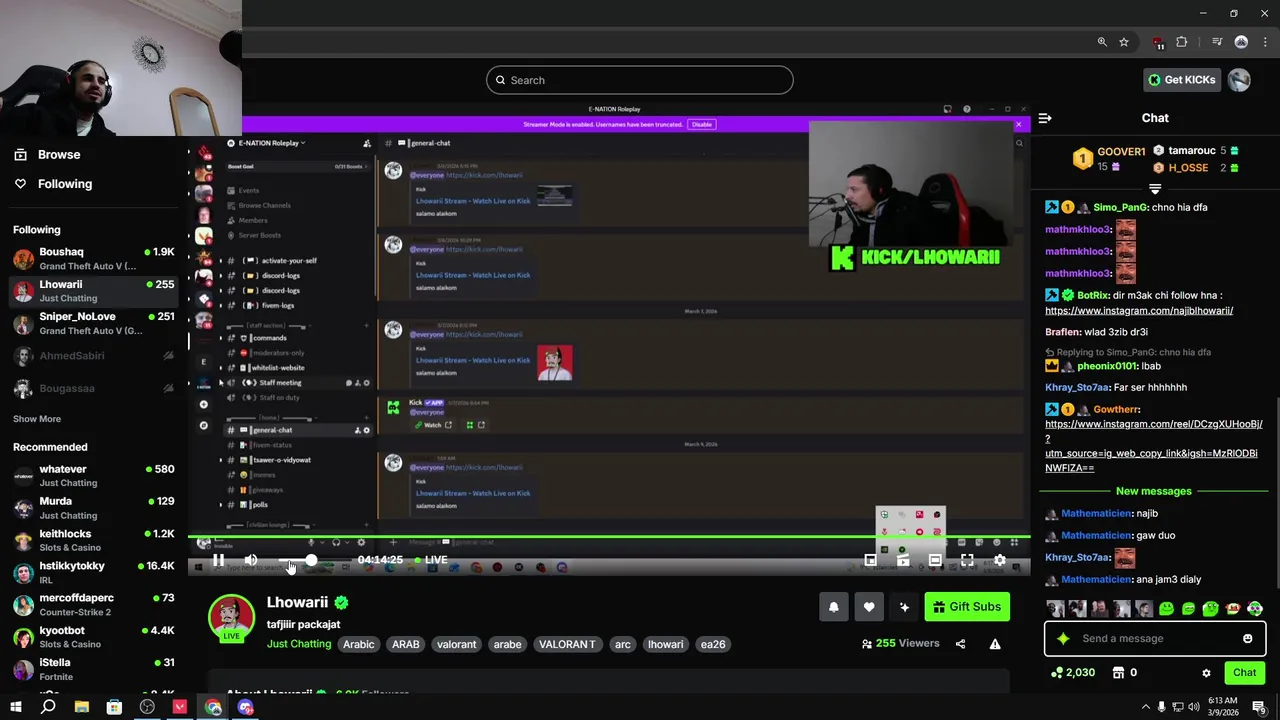The width and height of the screenshot is (1280, 720).
Task: Create a clip using the clip icon
Action: coord(903,560)
